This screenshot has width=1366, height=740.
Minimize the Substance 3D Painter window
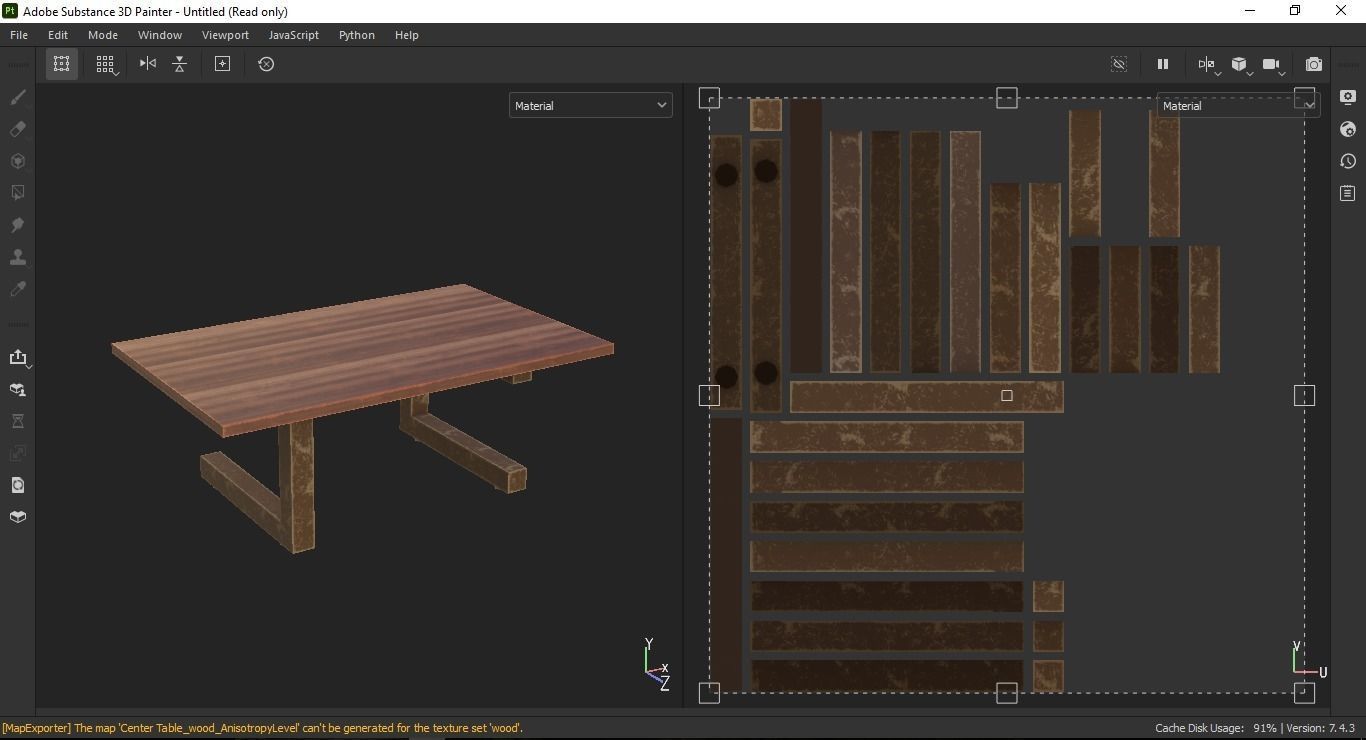pos(1249,11)
